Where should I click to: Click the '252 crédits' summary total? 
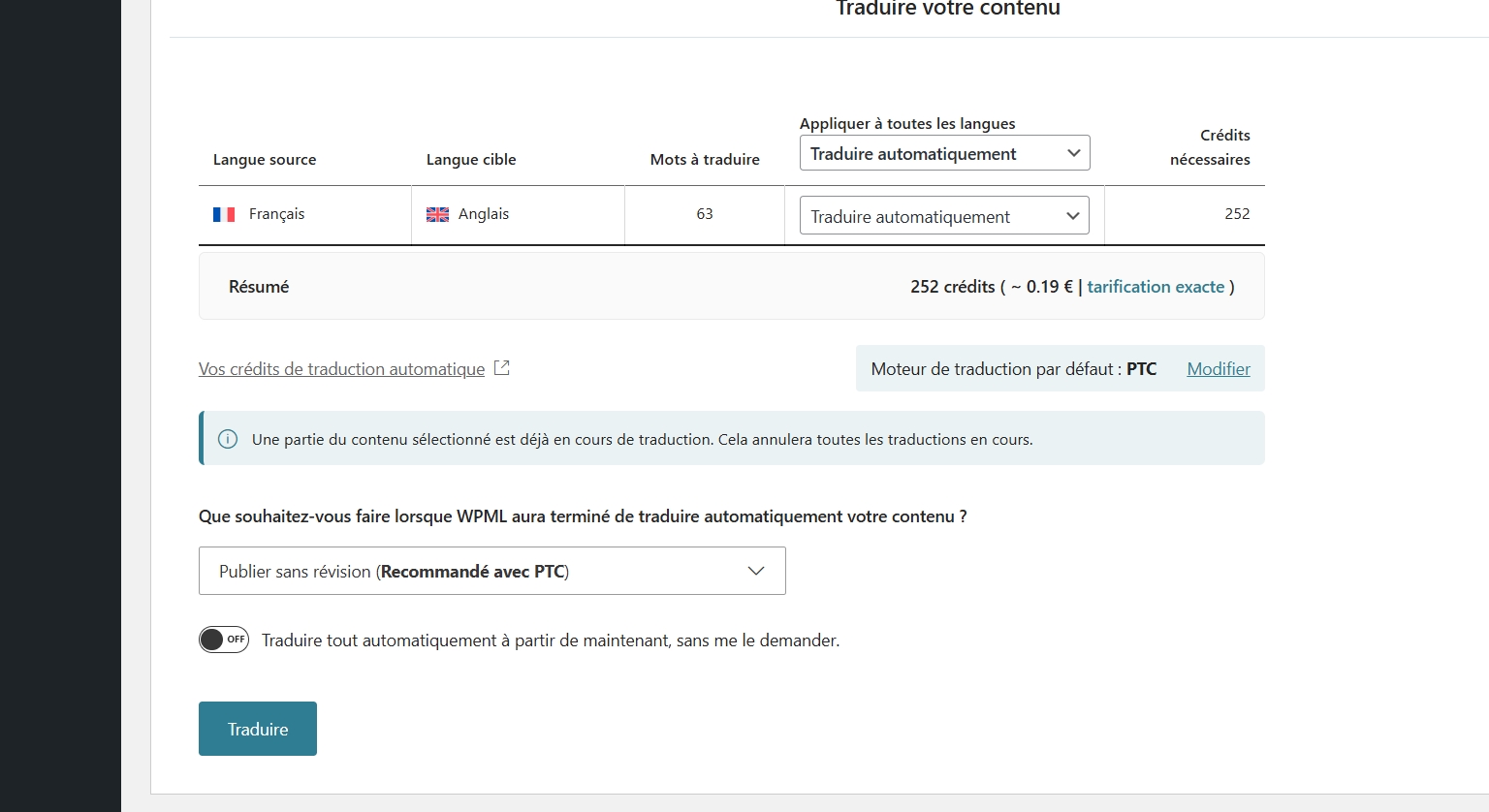coord(953,287)
